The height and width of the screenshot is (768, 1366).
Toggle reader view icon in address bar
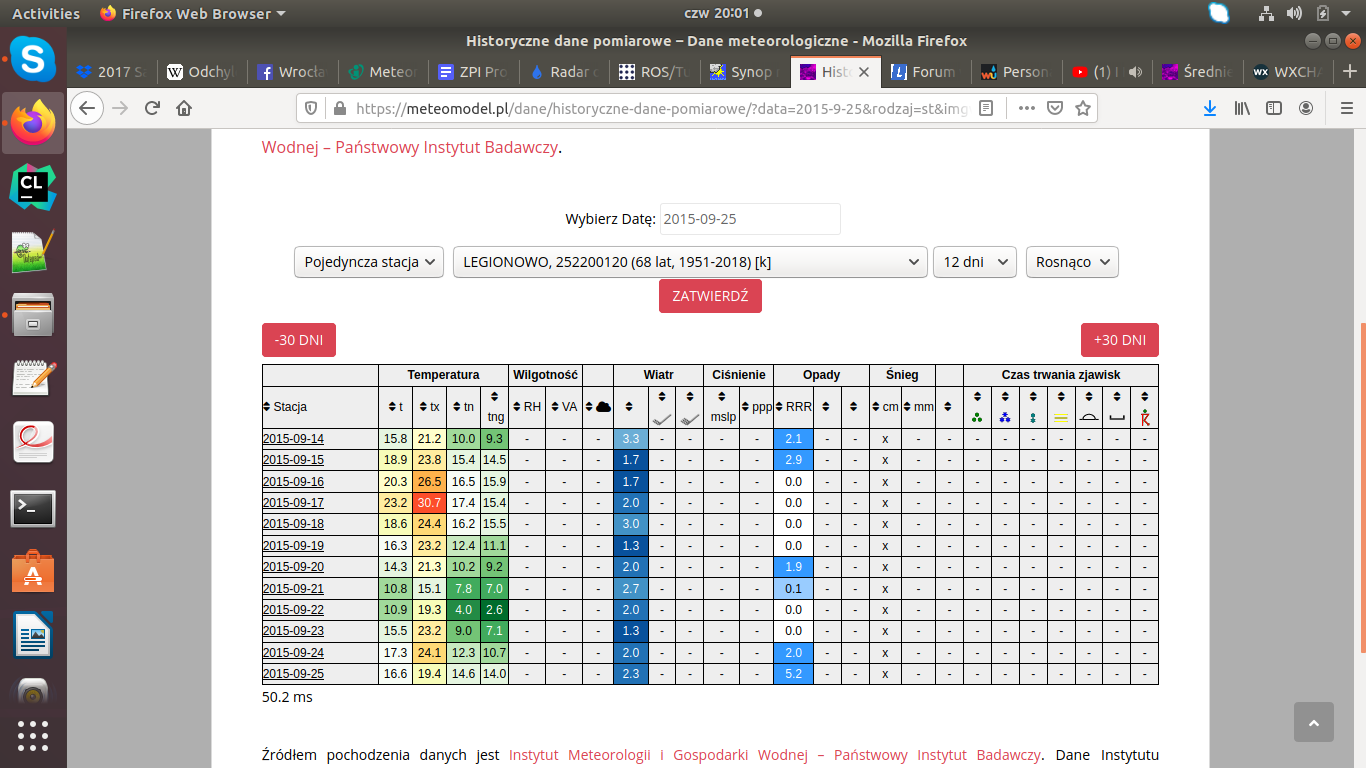pyautogui.click(x=986, y=108)
